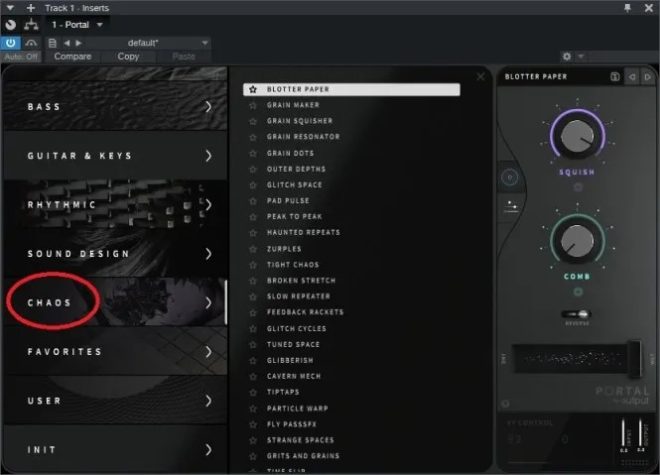Expand Init category chevron

tap(208, 450)
